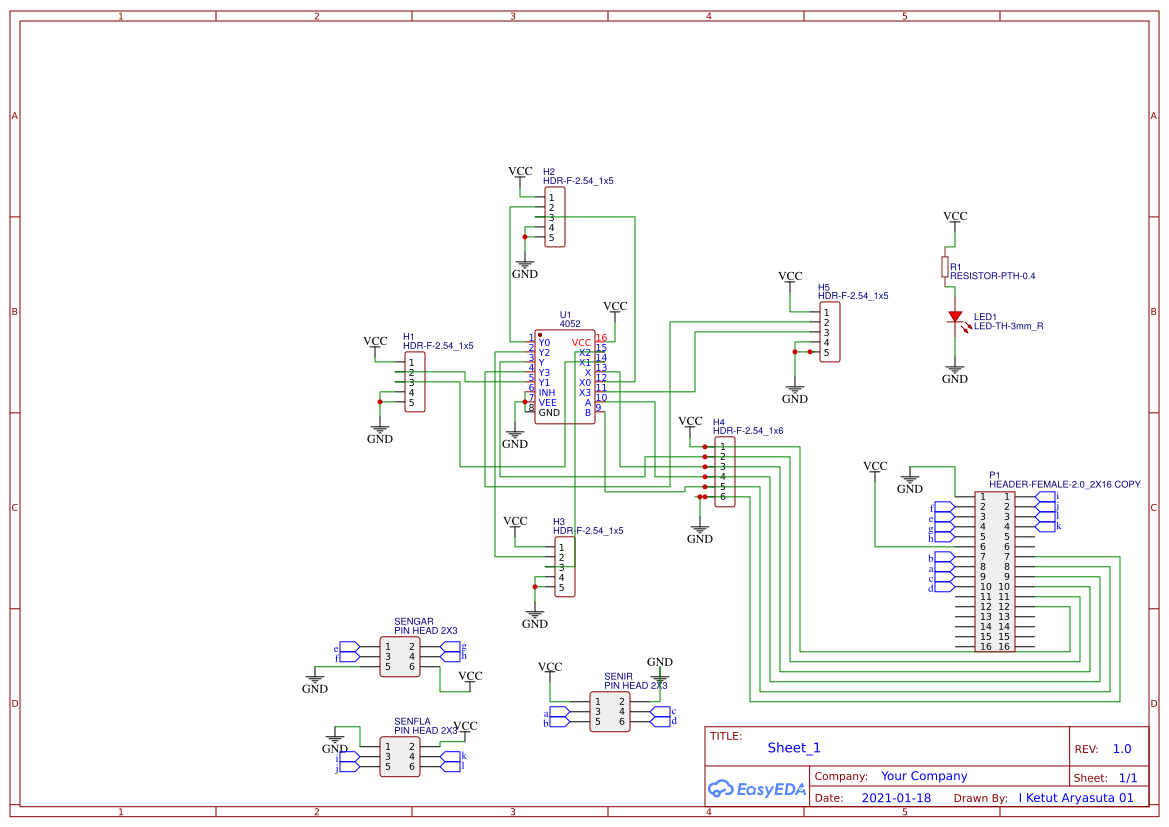Click the date 2021-01-18 text
The height and width of the screenshot is (827, 1169).
click(895, 798)
